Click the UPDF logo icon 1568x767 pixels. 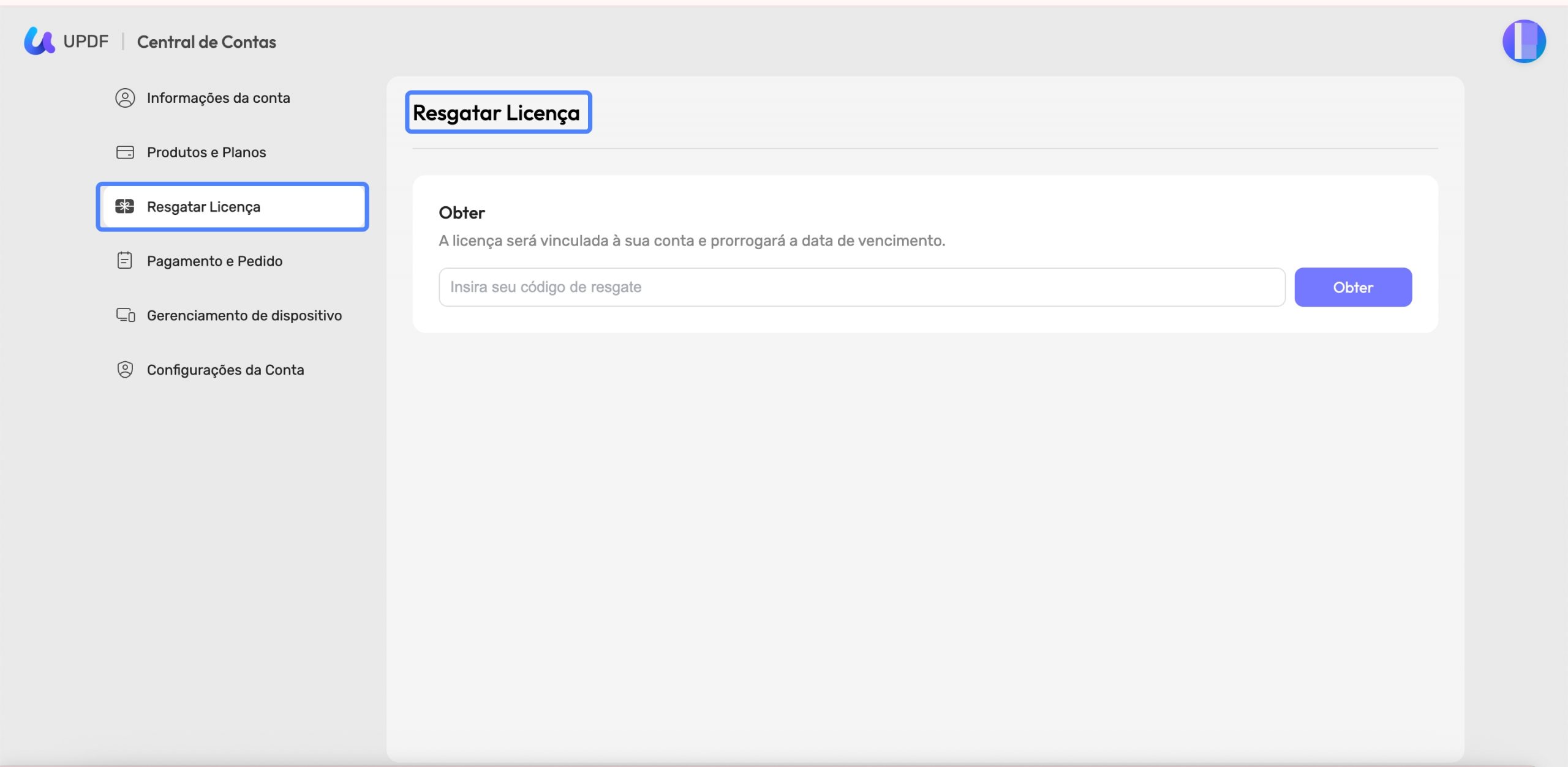(39, 41)
